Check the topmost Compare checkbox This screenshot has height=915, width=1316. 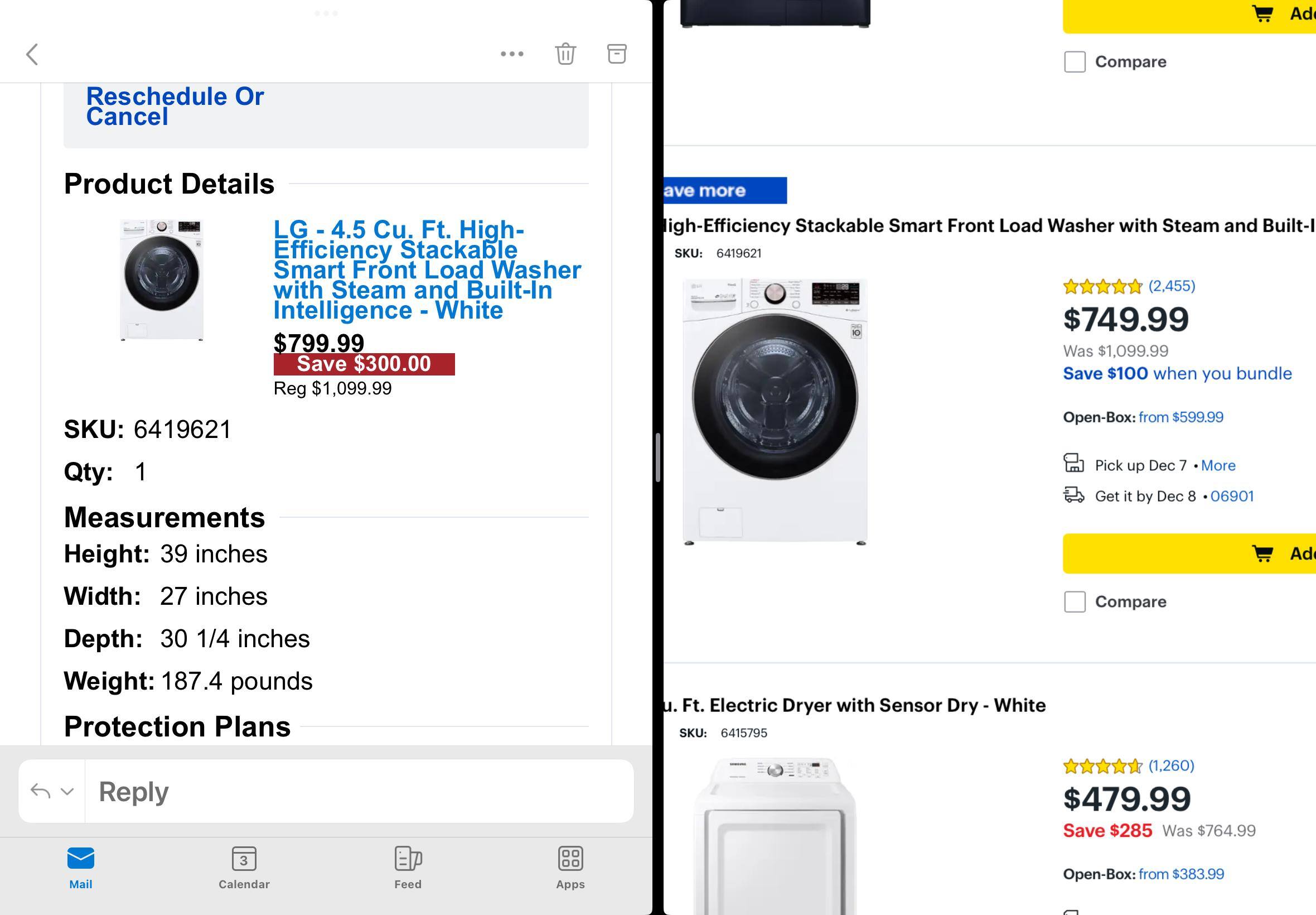[x=1075, y=62]
